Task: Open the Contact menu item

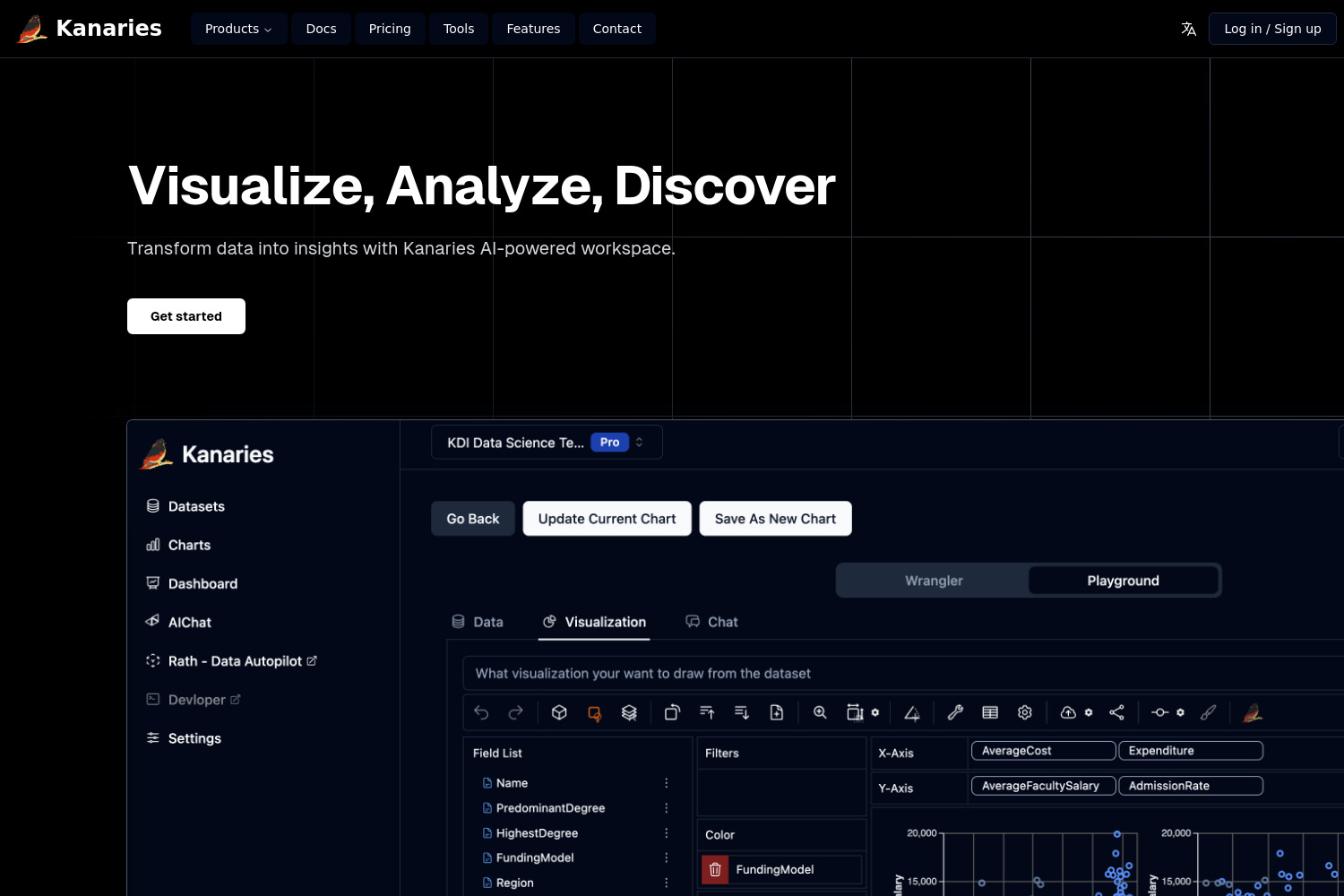Action: (617, 29)
